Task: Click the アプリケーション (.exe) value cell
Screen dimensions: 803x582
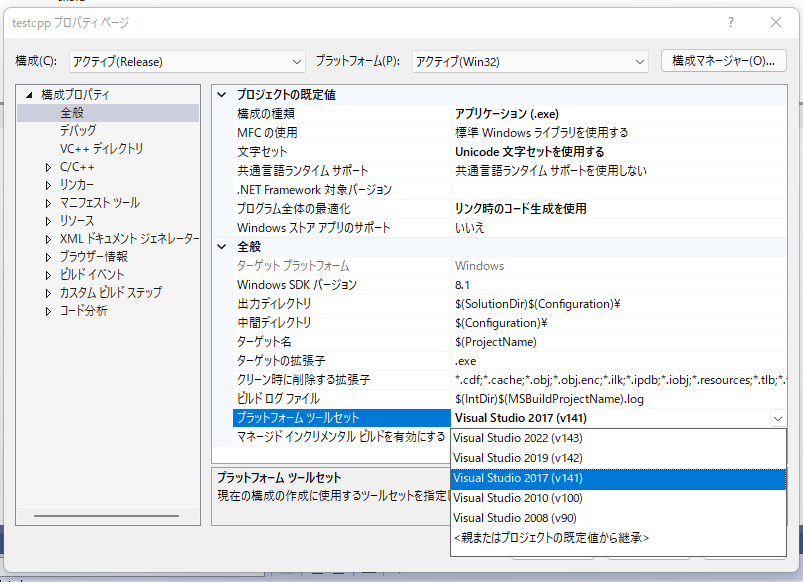Action: coord(619,114)
